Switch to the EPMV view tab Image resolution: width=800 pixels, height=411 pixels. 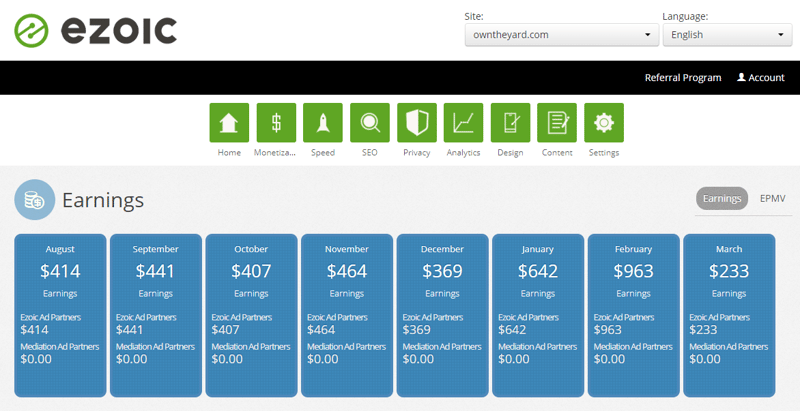click(772, 198)
